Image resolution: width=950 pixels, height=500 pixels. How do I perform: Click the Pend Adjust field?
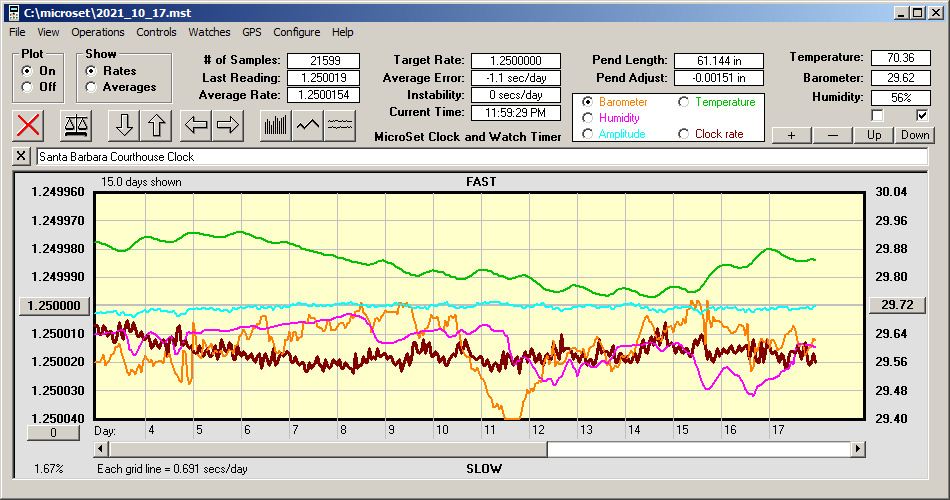[719, 78]
